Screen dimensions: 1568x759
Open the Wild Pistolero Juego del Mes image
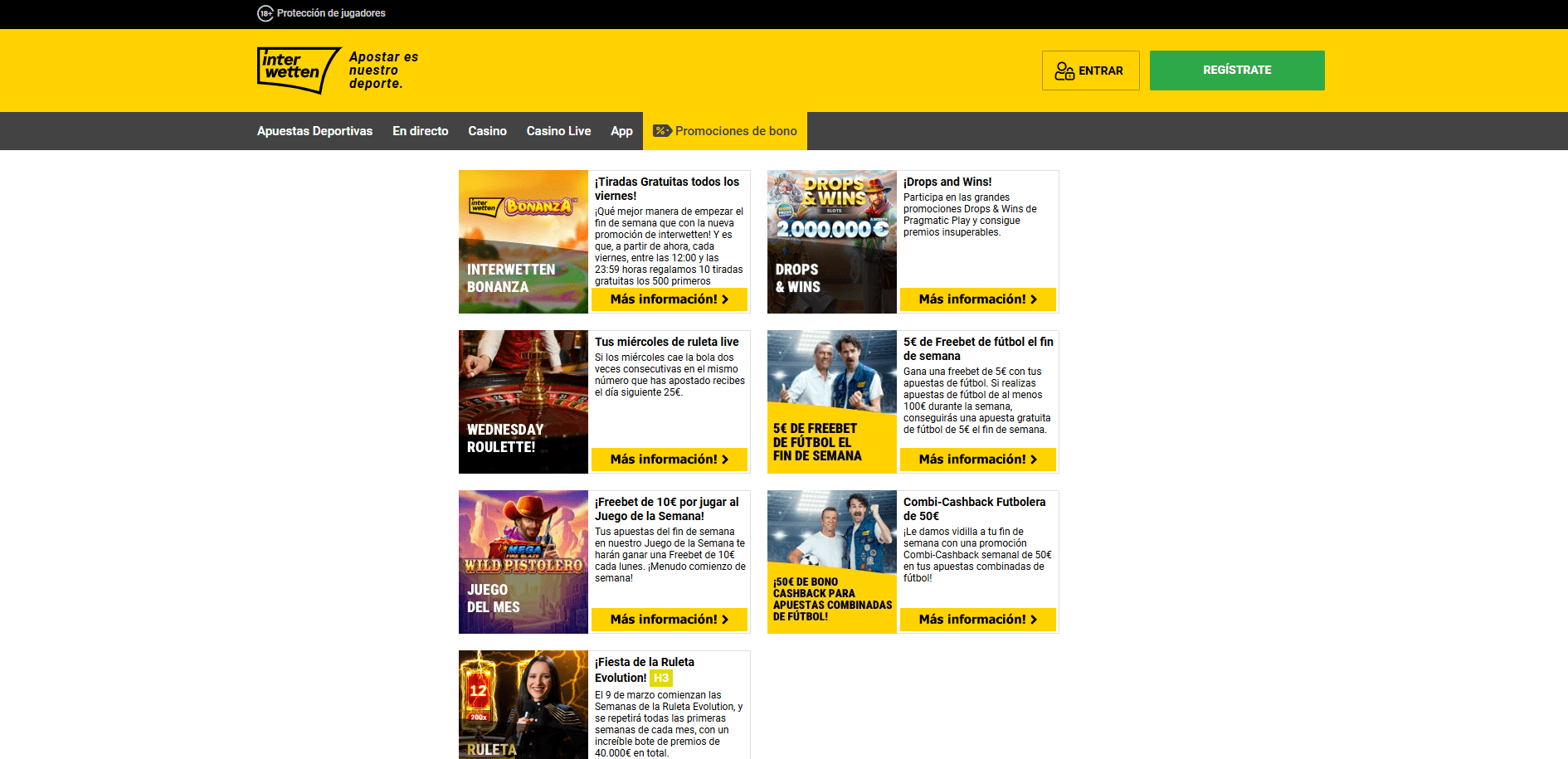(x=523, y=562)
